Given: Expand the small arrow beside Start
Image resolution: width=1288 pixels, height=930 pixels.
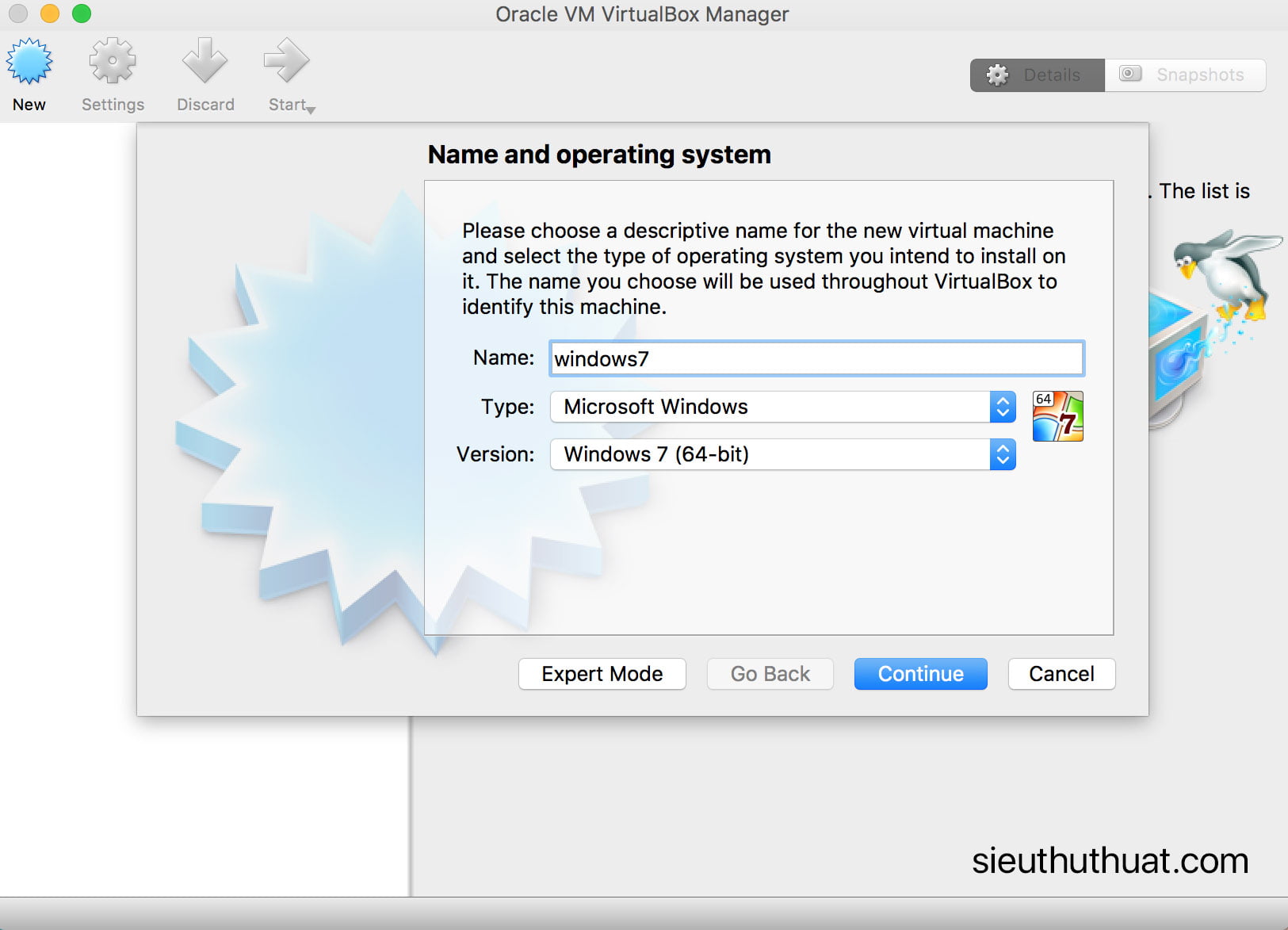Looking at the screenshot, I should pos(311,110).
